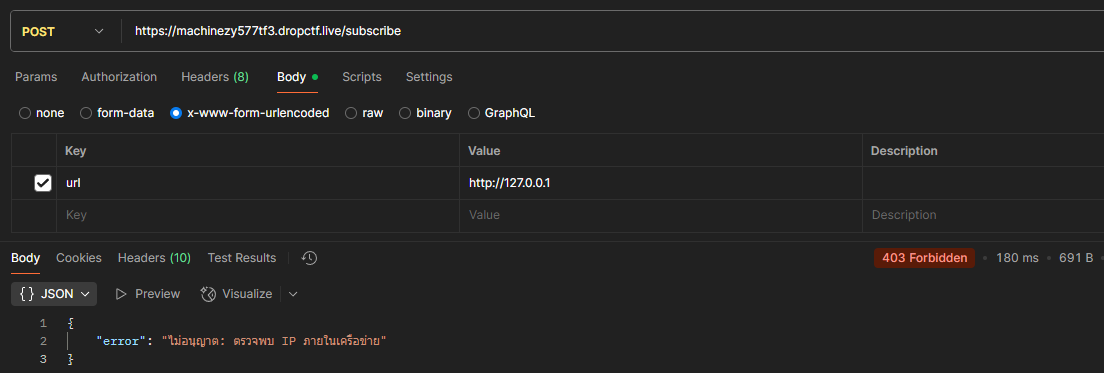Open the Scripts tab
This screenshot has width=1104, height=373.
(x=362, y=77)
